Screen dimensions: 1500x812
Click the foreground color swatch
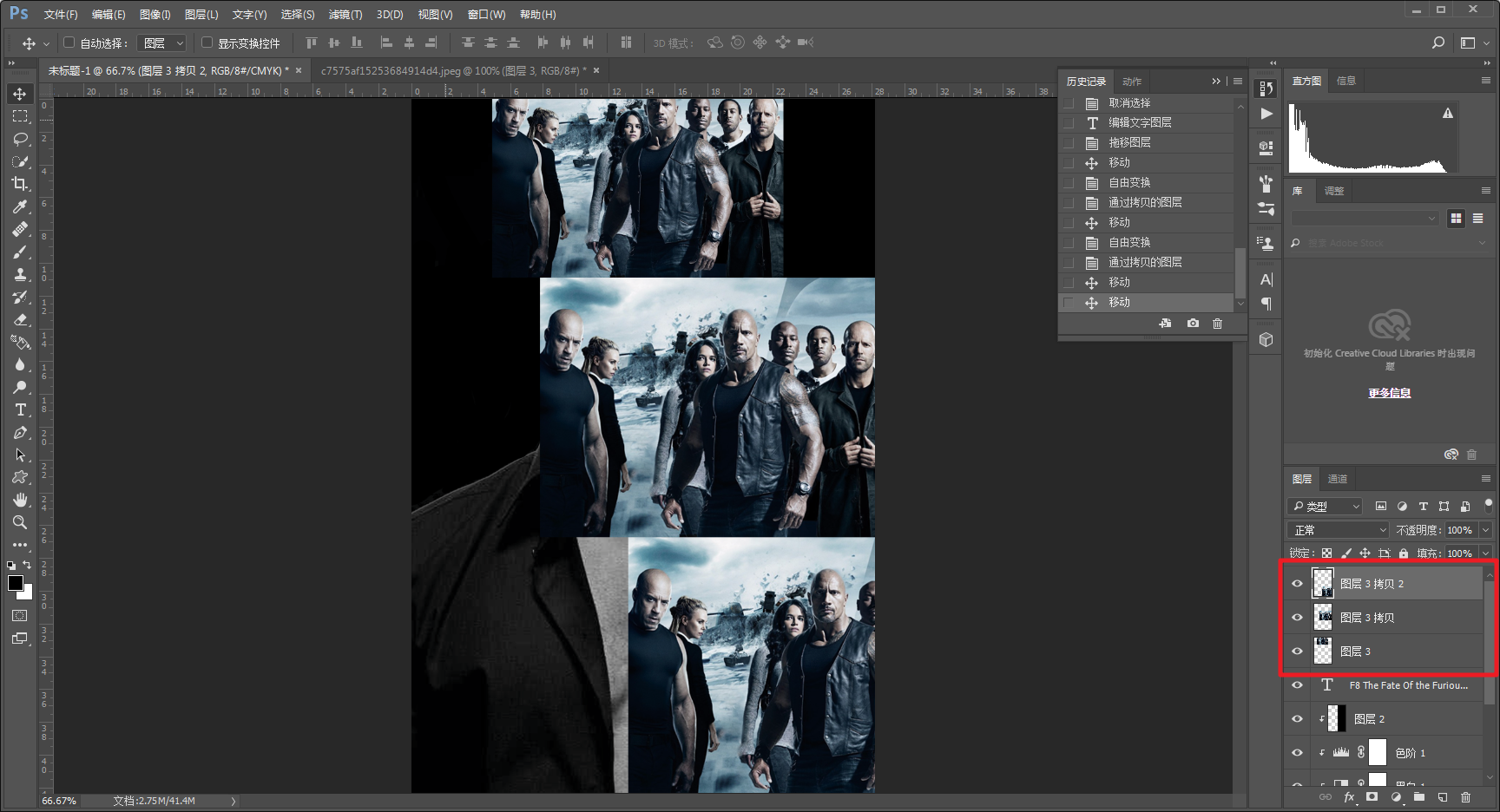click(16, 583)
